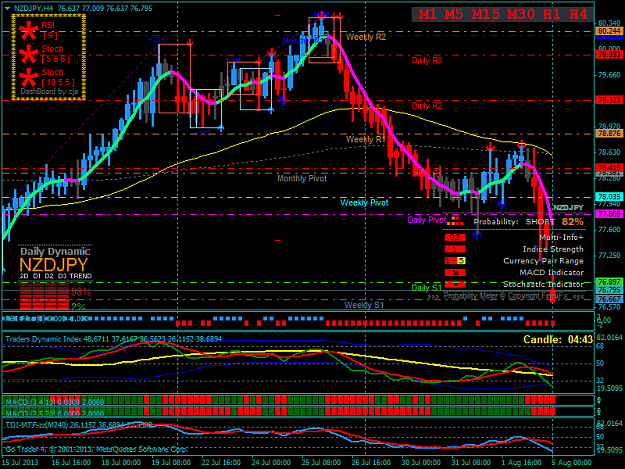Click the Weekly R1 level label

pyautogui.click(x=365, y=139)
